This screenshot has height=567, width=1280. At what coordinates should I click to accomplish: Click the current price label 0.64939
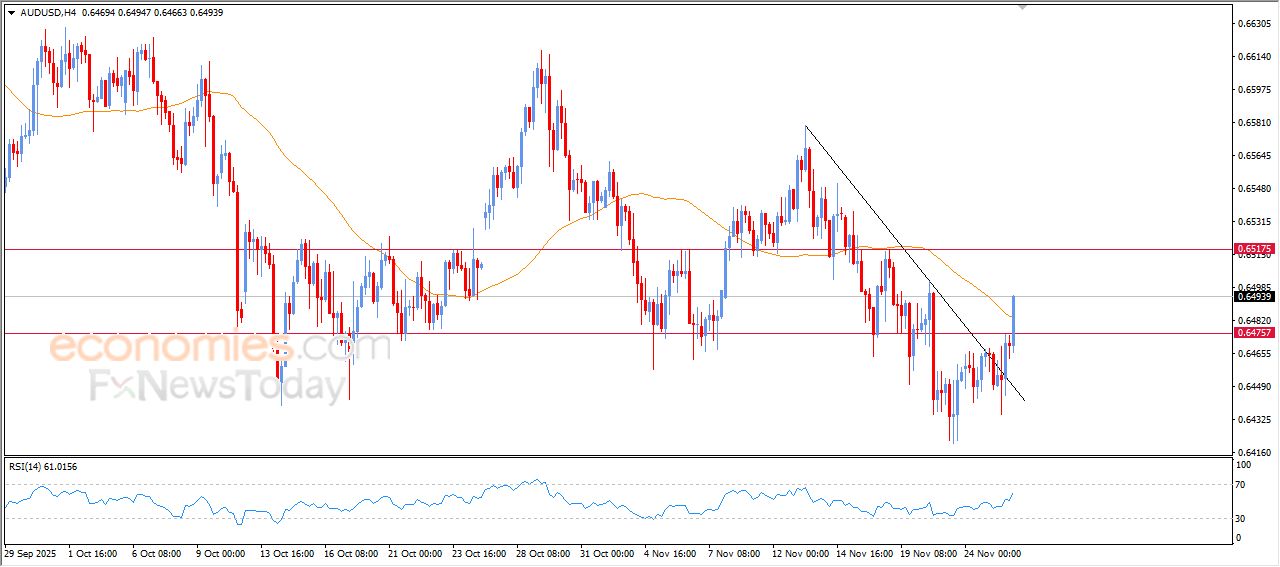click(1253, 297)
